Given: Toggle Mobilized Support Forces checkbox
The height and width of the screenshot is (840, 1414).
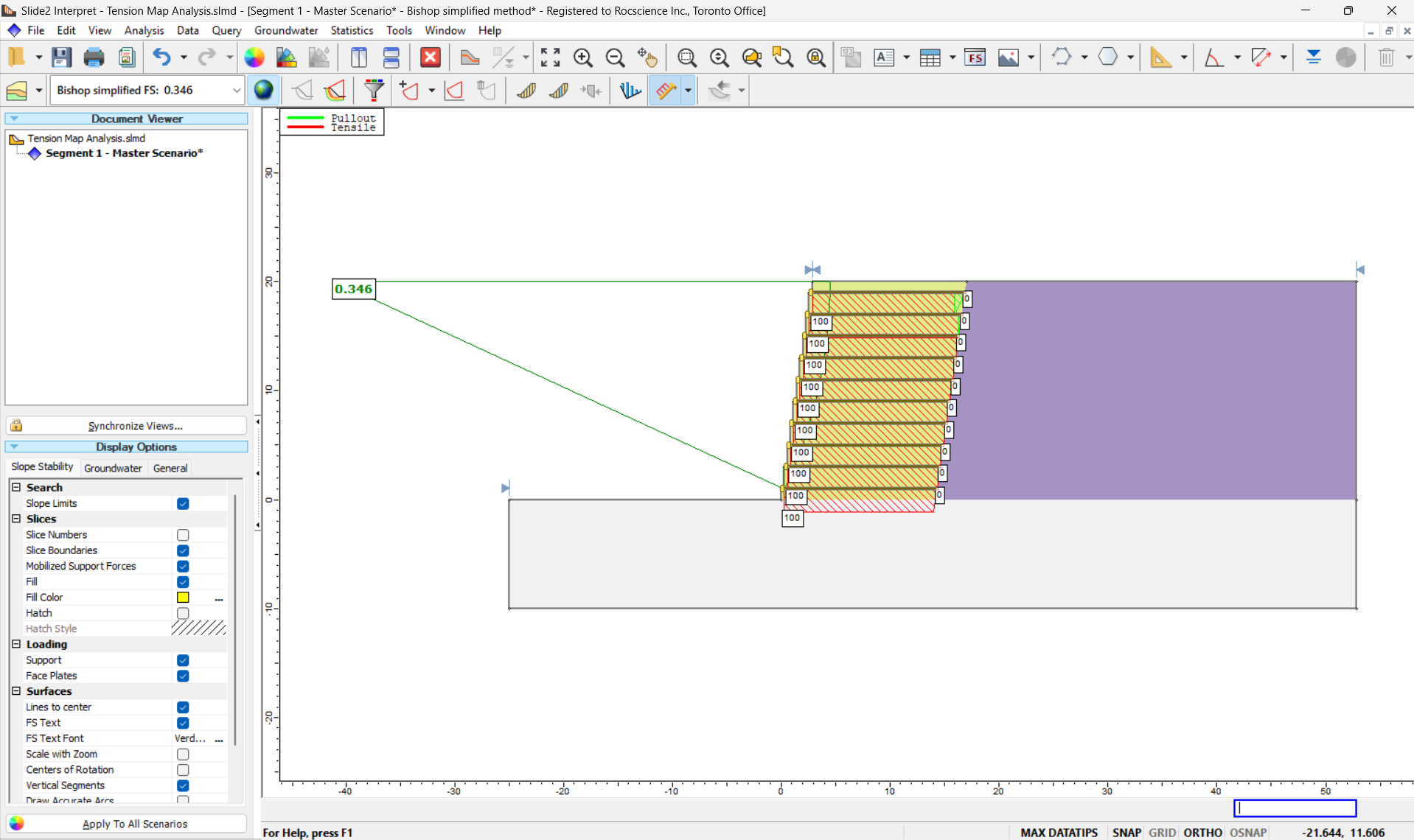Looking at the screenshot, I should 183,566.
